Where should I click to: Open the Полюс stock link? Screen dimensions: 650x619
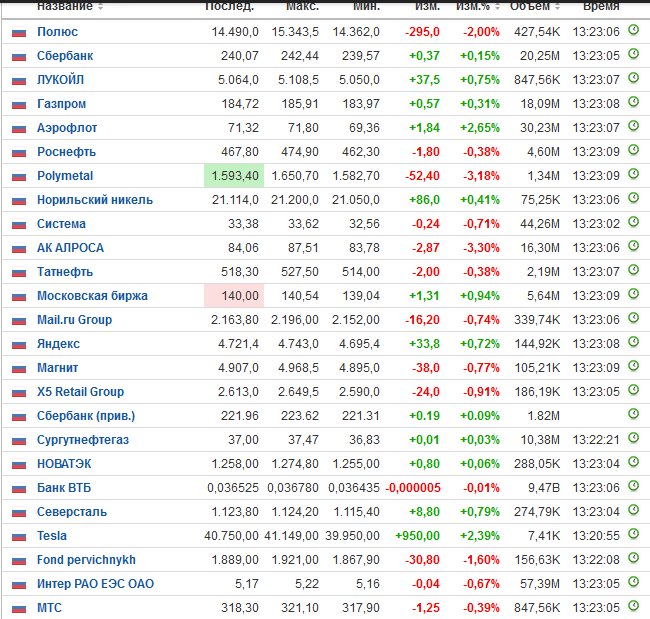(x=57, y=32)
